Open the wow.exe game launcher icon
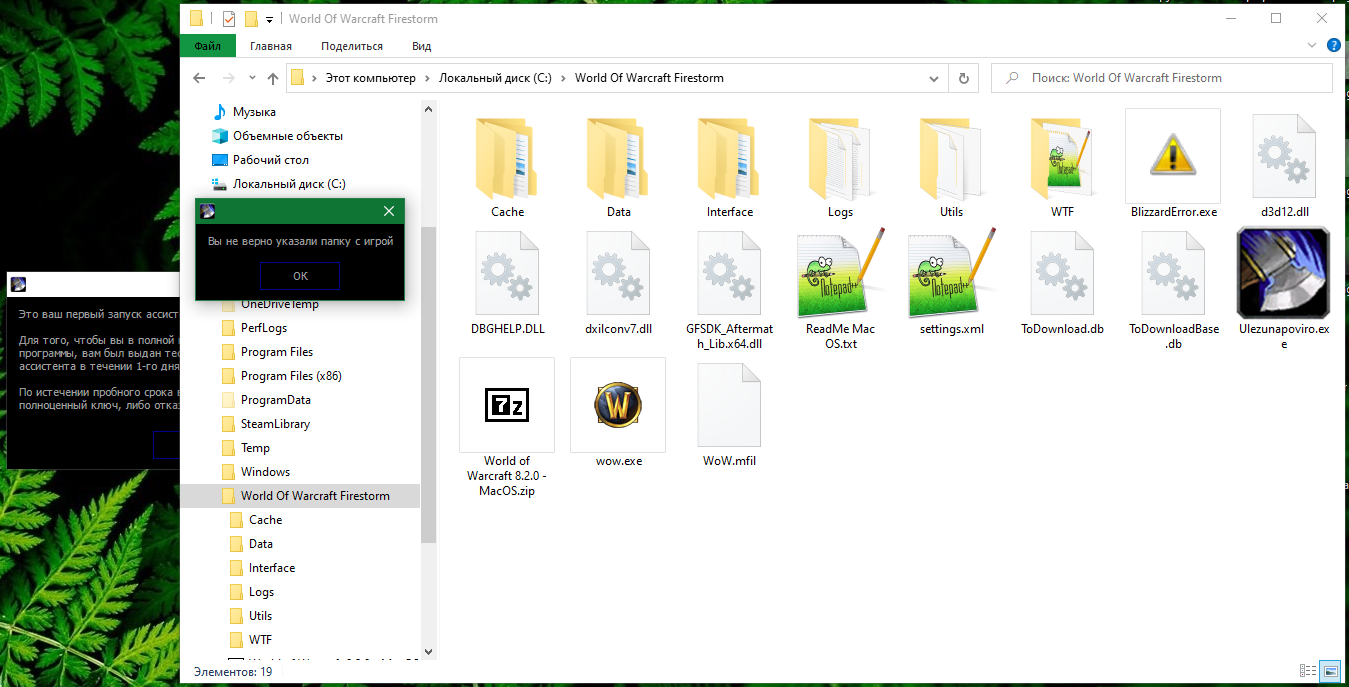This screenshot has width=1349, height=687. [x=617, y=405]
